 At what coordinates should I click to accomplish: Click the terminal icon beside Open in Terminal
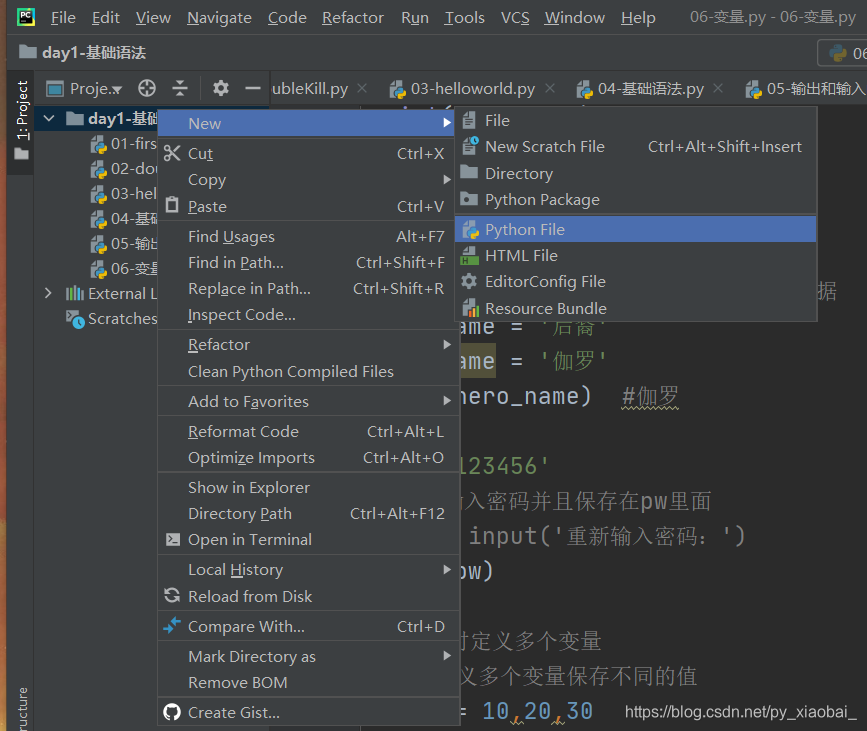tap(173, 539)
